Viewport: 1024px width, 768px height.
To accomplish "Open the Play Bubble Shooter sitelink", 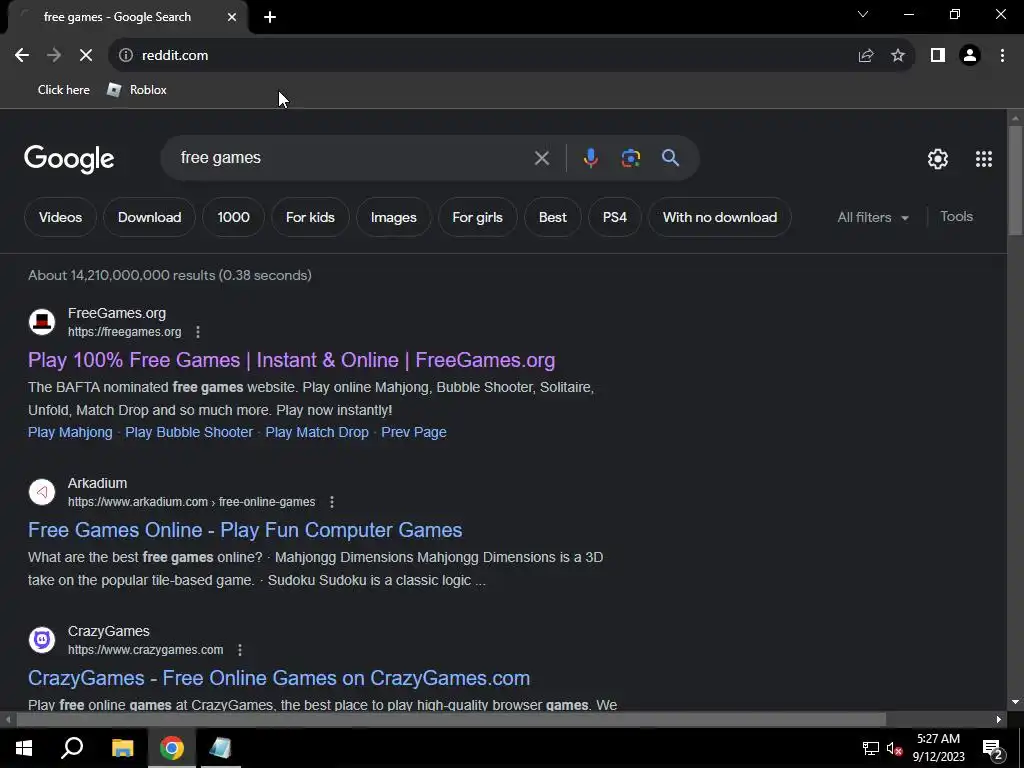I will 189,432.
